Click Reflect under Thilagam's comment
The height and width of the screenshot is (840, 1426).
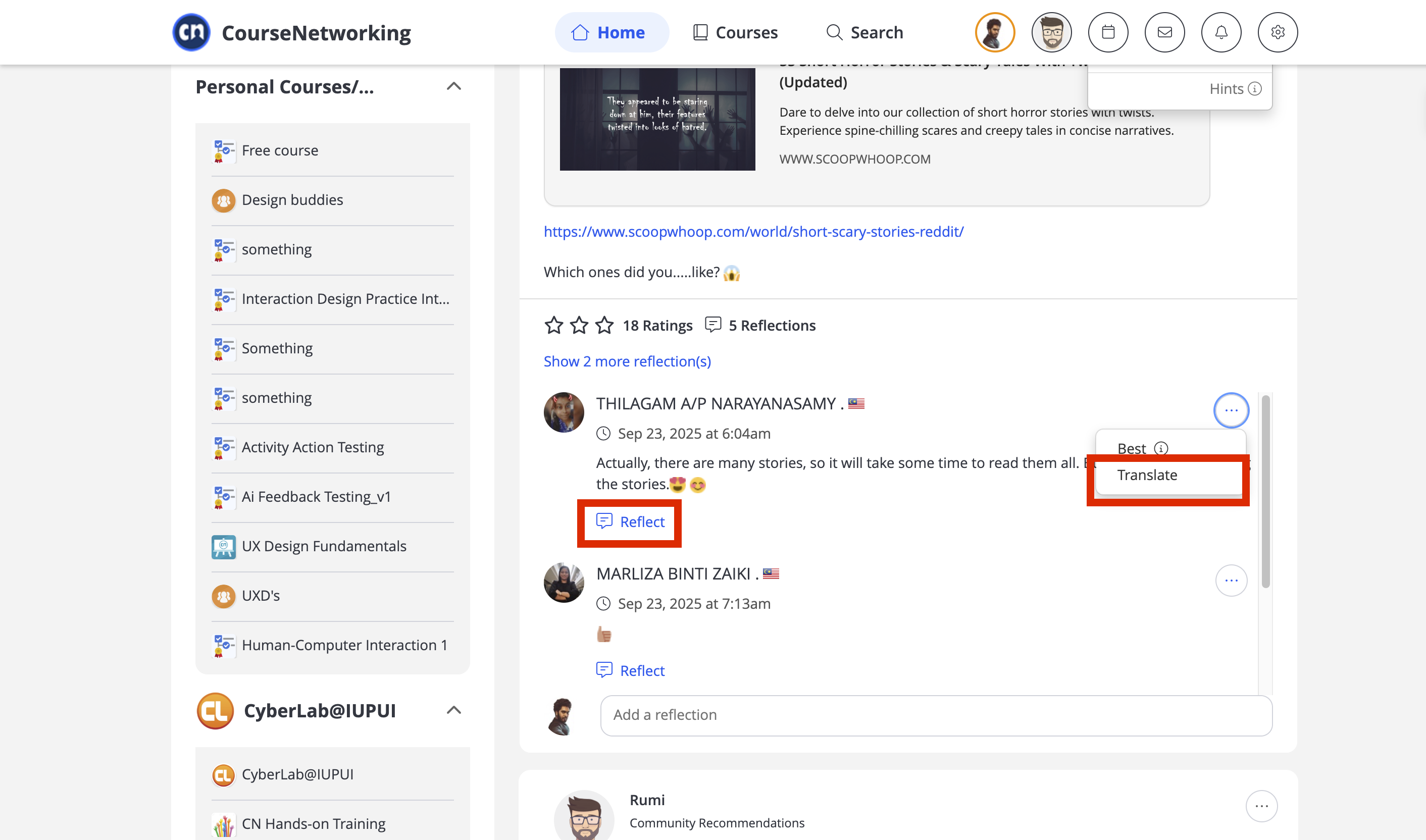[630, 522]
